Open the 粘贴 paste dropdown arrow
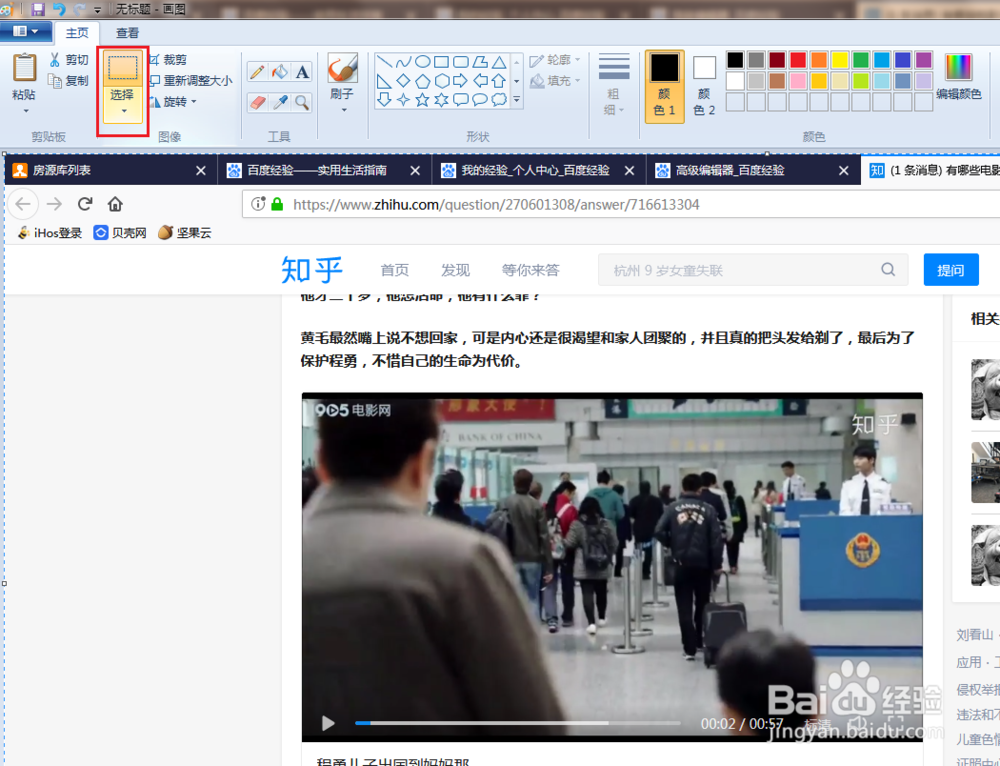1000x766 pixels. [x=26, y=110]
